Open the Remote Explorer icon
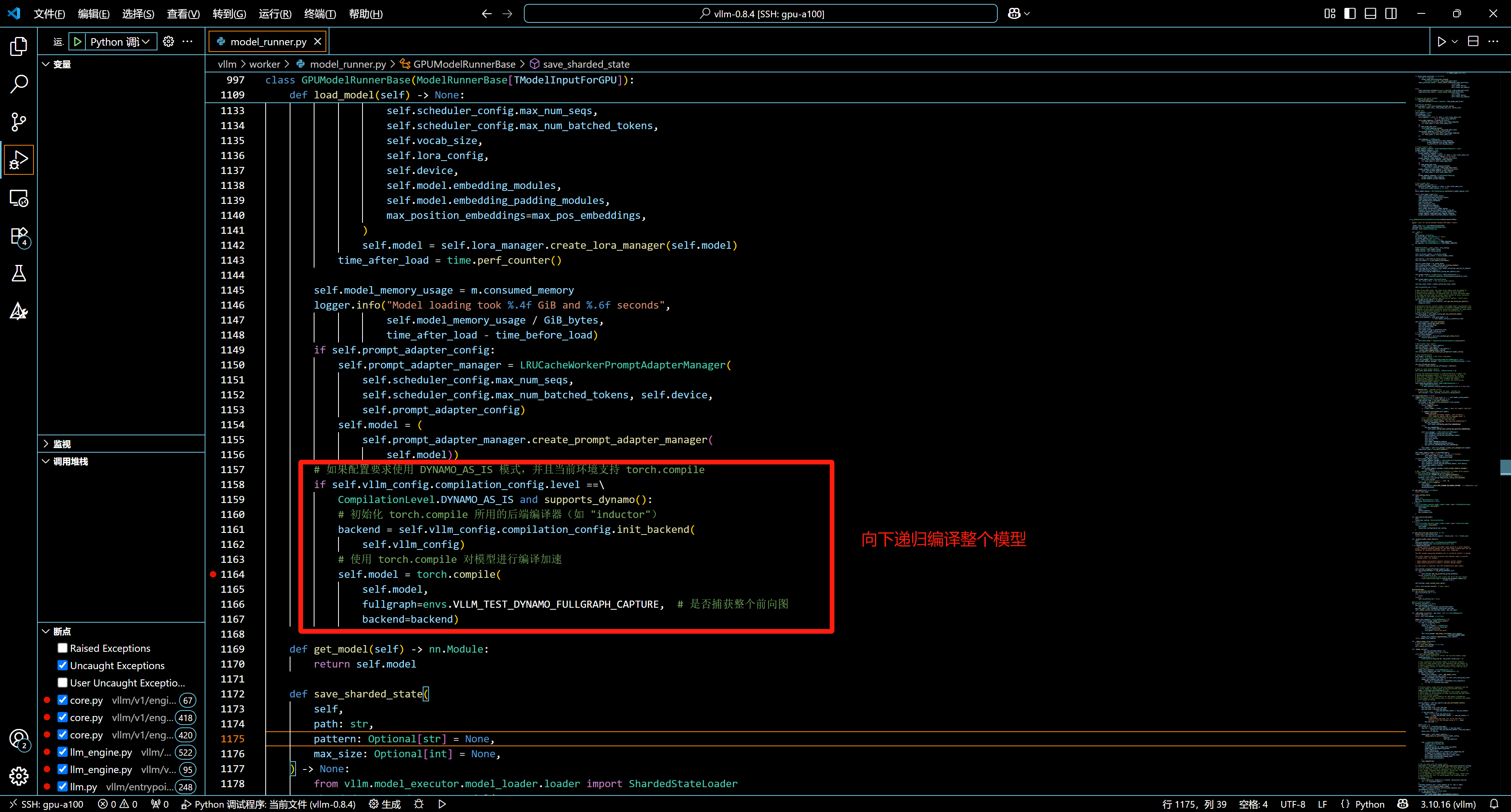 (19, 198)
